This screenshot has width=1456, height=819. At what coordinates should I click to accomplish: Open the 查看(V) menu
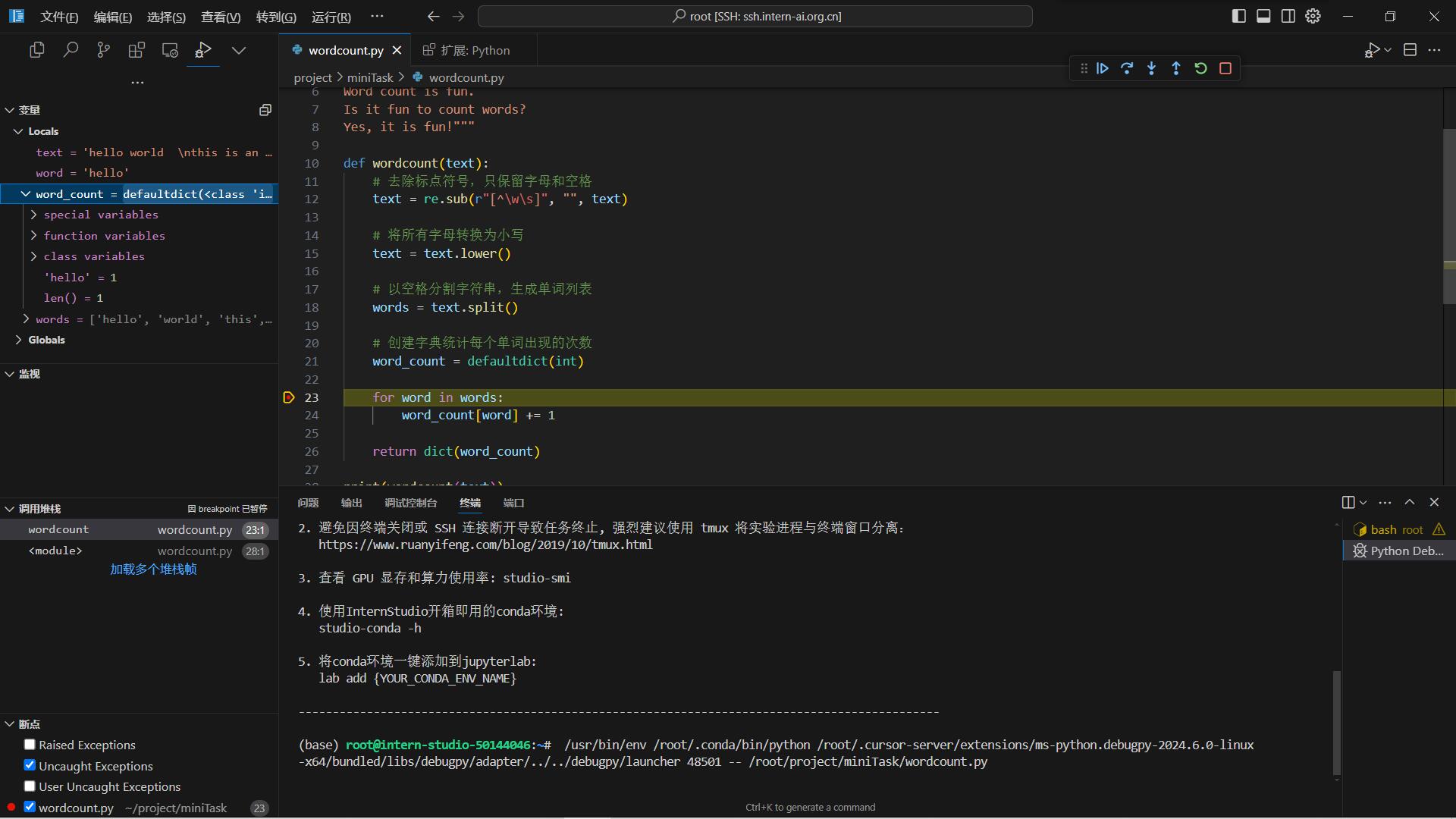(x=221, y=17)
